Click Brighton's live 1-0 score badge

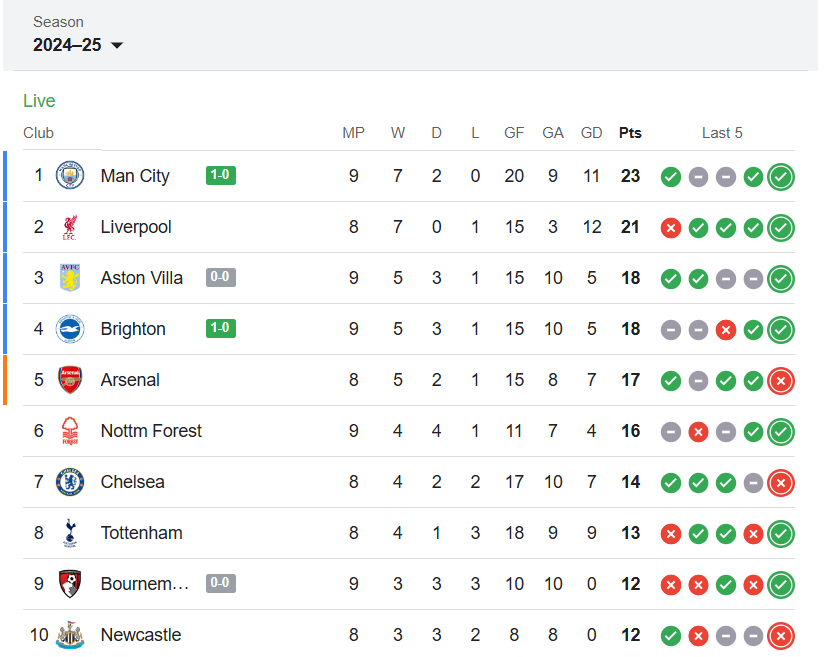tap(220, 329)
